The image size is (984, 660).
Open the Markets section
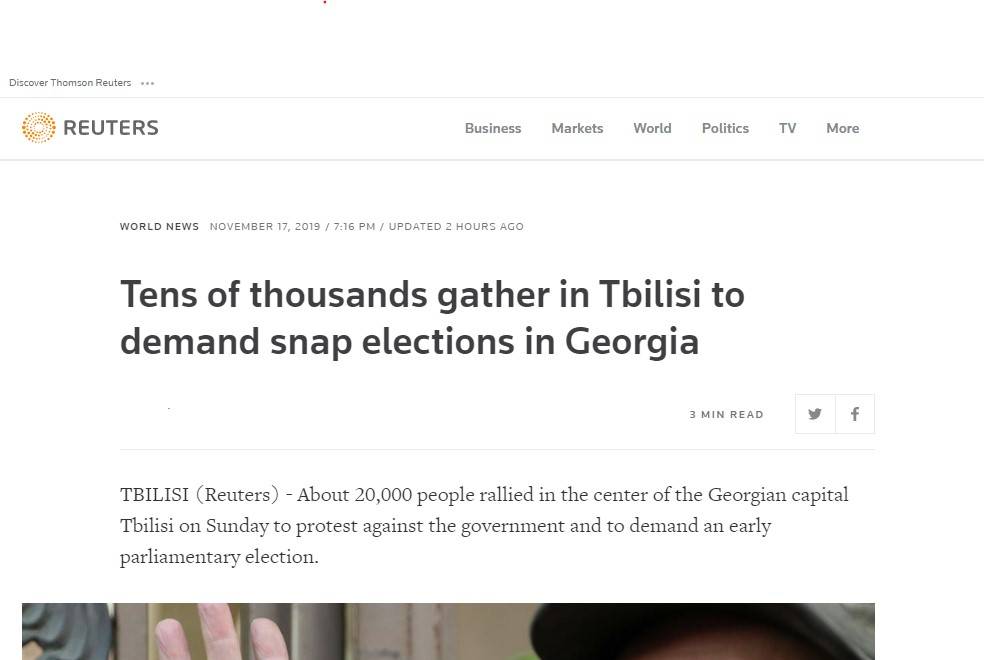(577, 128)
